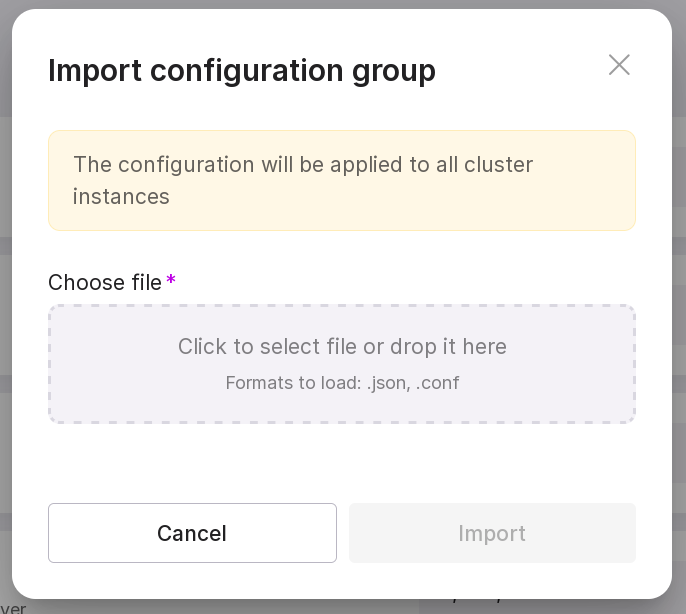Click the "Choose file" field label

coord(105,283)
